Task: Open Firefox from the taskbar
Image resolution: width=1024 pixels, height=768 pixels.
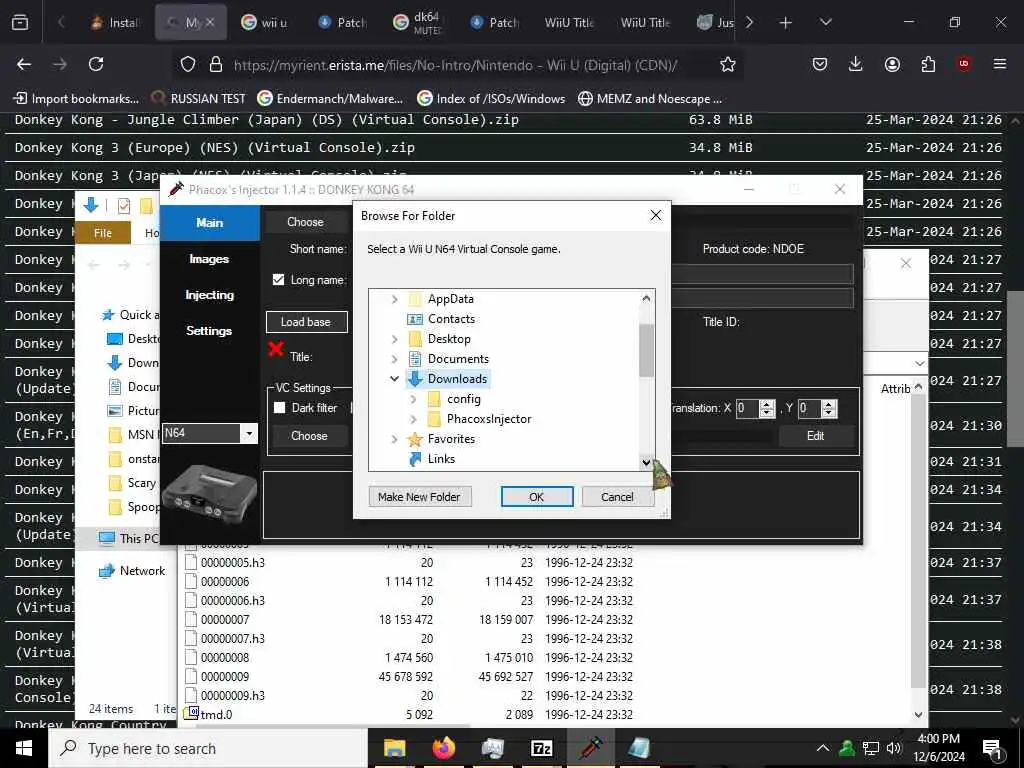Action: (443, 748)
